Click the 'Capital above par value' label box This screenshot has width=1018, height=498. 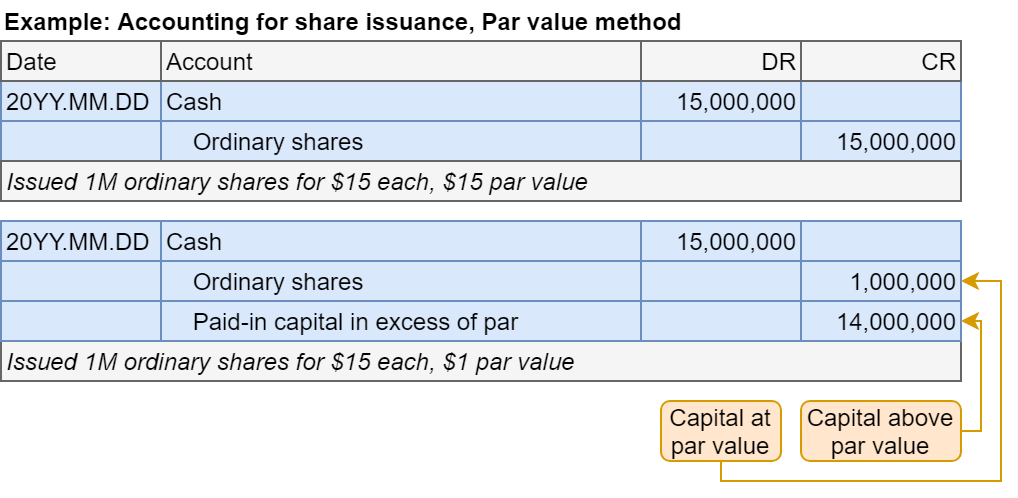[880, 432]
